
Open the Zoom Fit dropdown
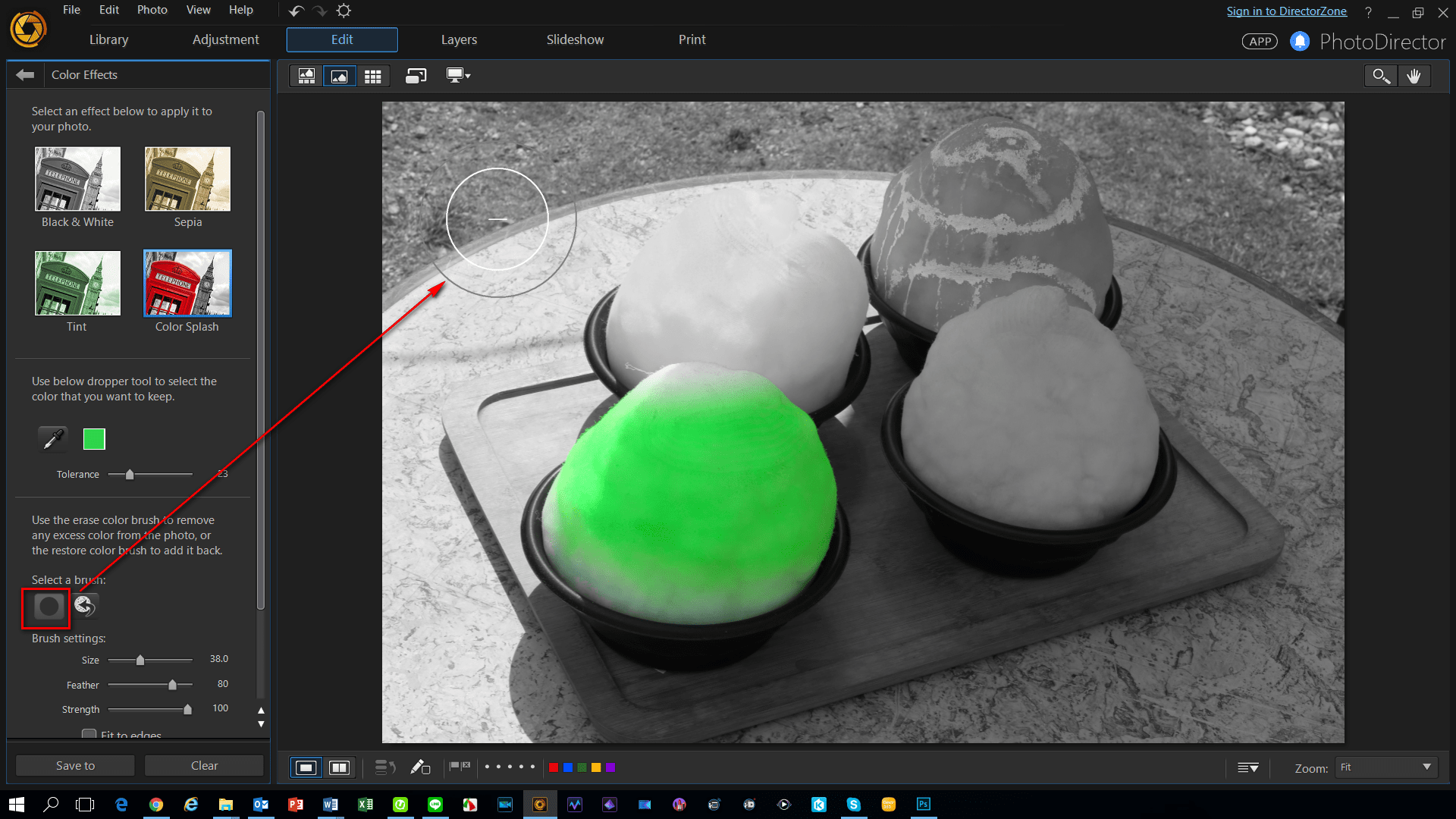click(x=1386, y=767)
